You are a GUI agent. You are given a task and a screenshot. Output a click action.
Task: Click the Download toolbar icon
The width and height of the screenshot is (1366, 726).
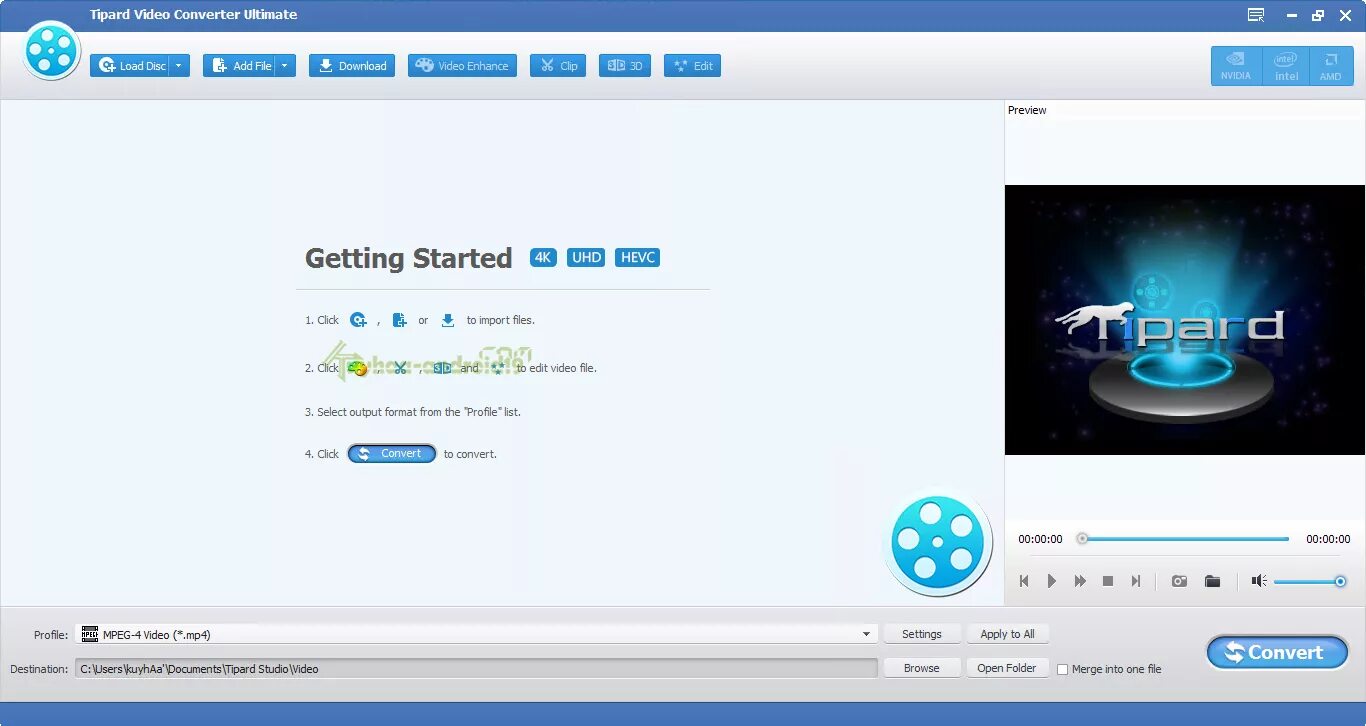352,65
